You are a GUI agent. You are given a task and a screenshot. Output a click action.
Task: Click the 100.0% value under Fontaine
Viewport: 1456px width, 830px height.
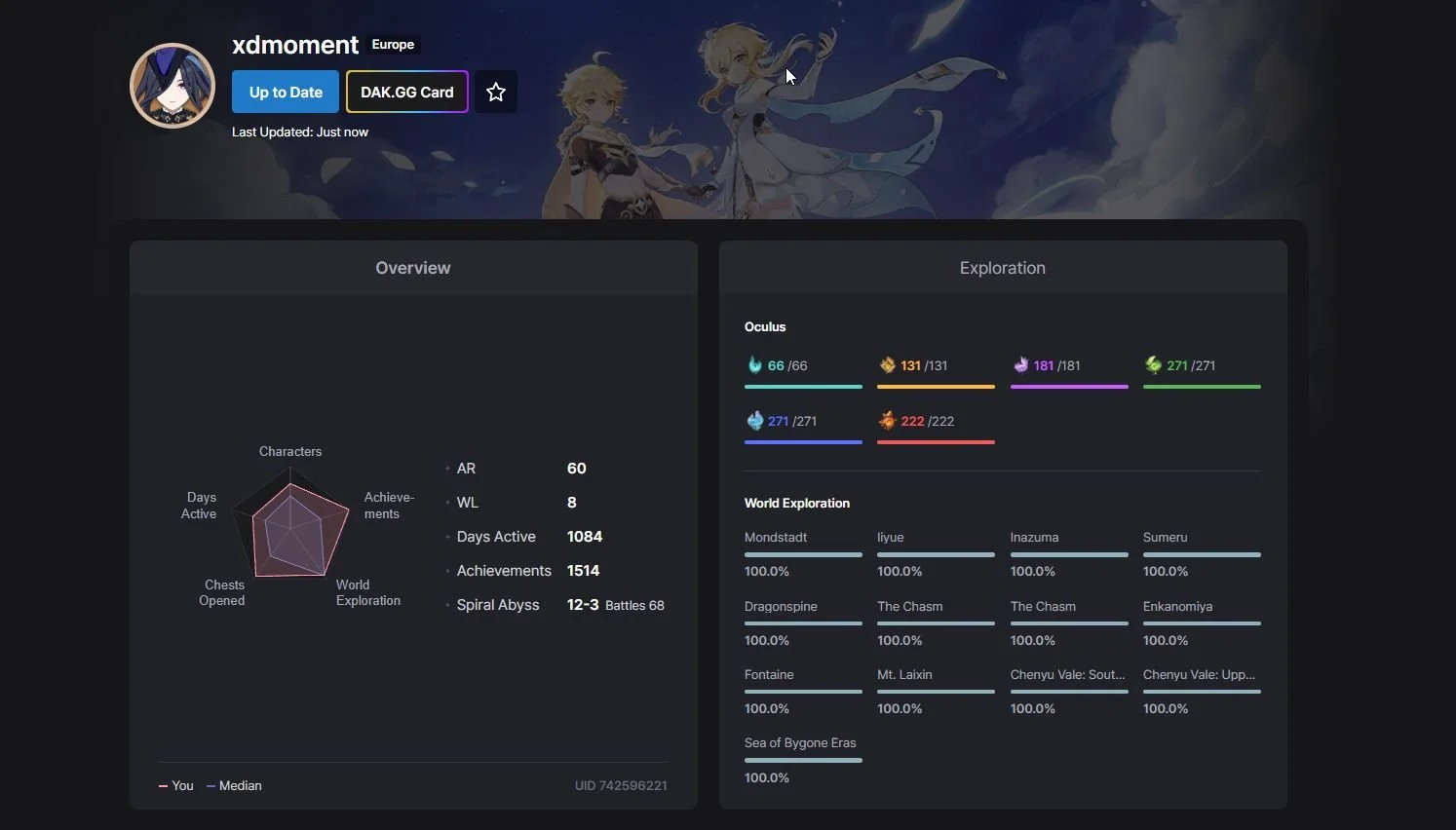pos(767,709)
